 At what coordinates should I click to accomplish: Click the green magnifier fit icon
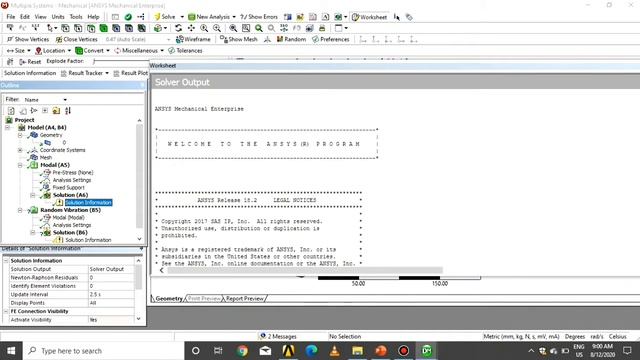pos(259,28)
